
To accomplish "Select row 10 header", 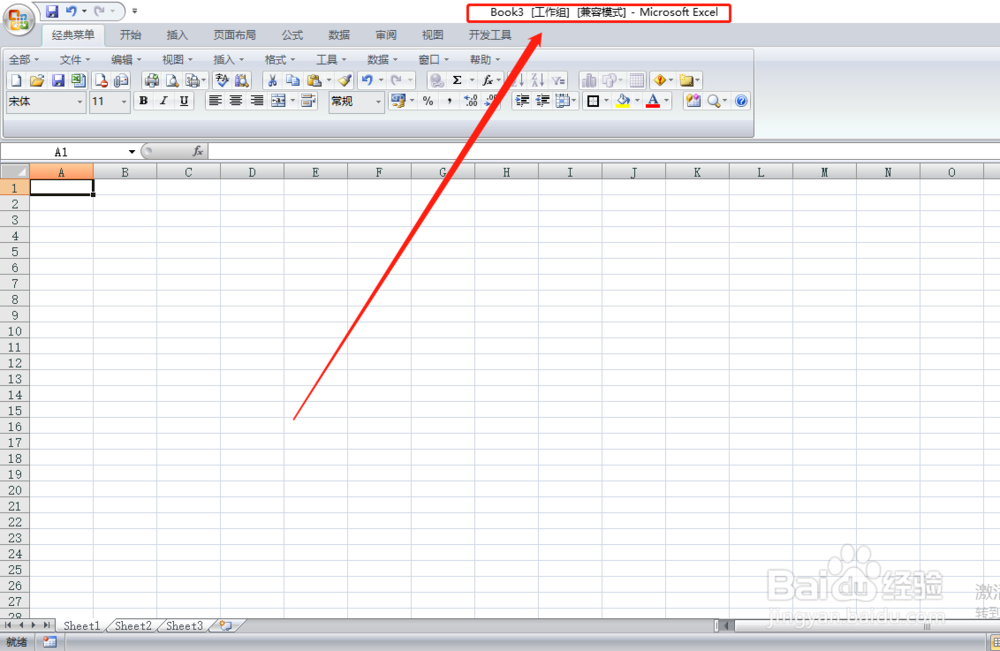I will (15, 332).
